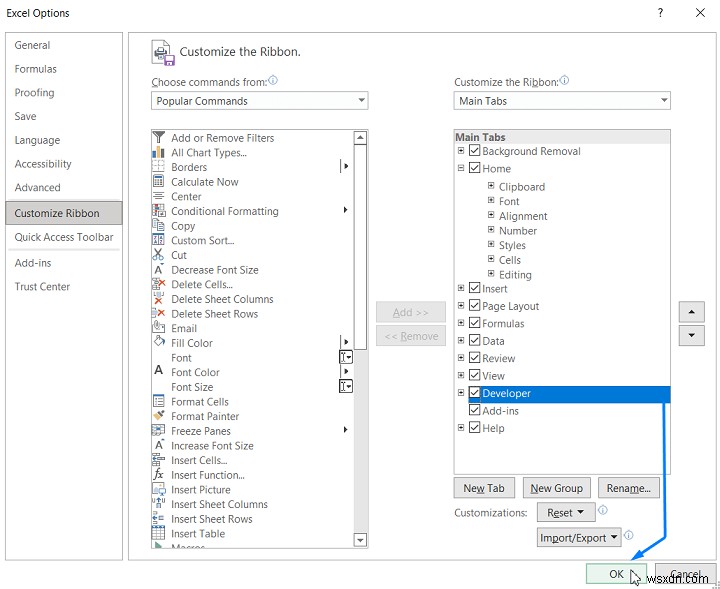720x589 pixels.
Task: Expand the Alignment group node
Action: click(x=491, y=215)
